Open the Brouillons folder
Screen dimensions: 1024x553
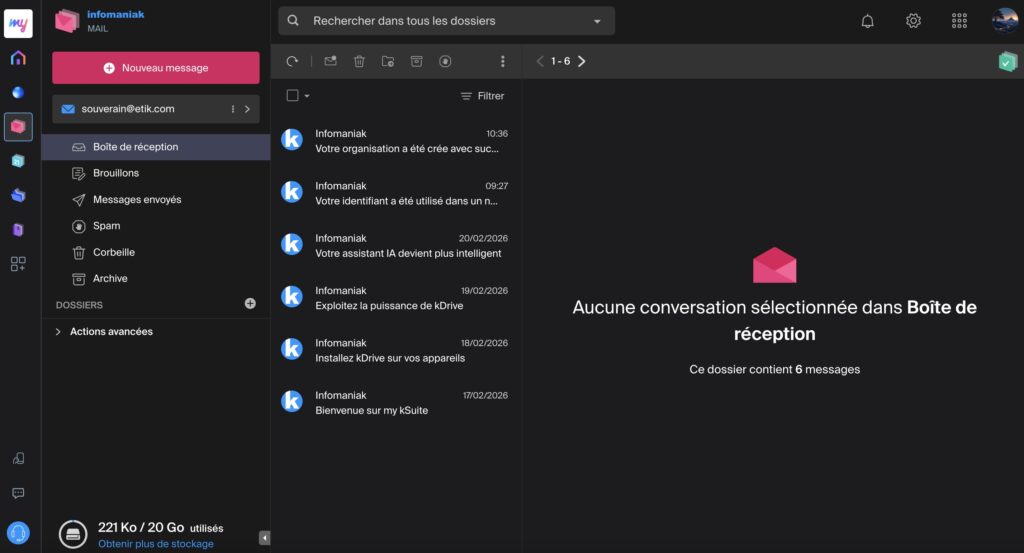pos(116,173)
